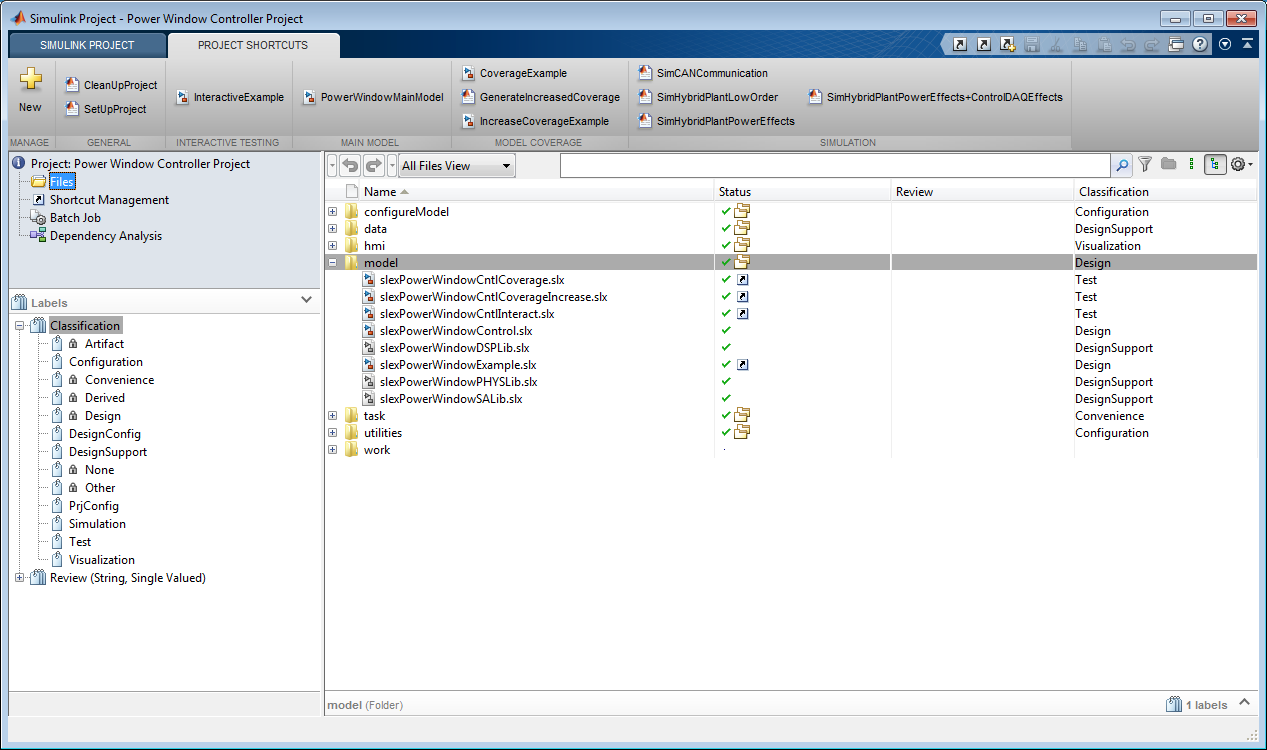Launch the SimHybridPlantLowOrder shortcut
The width and height of the screenshot is (1267, 750).
click(708, 98)
